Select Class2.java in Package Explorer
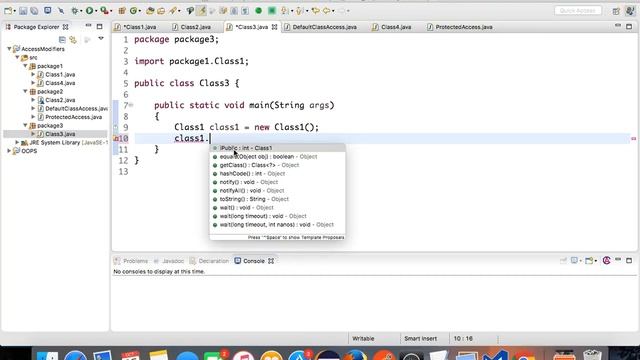Image resolution: width=640 pixels, height=360 pixels. 60,100
